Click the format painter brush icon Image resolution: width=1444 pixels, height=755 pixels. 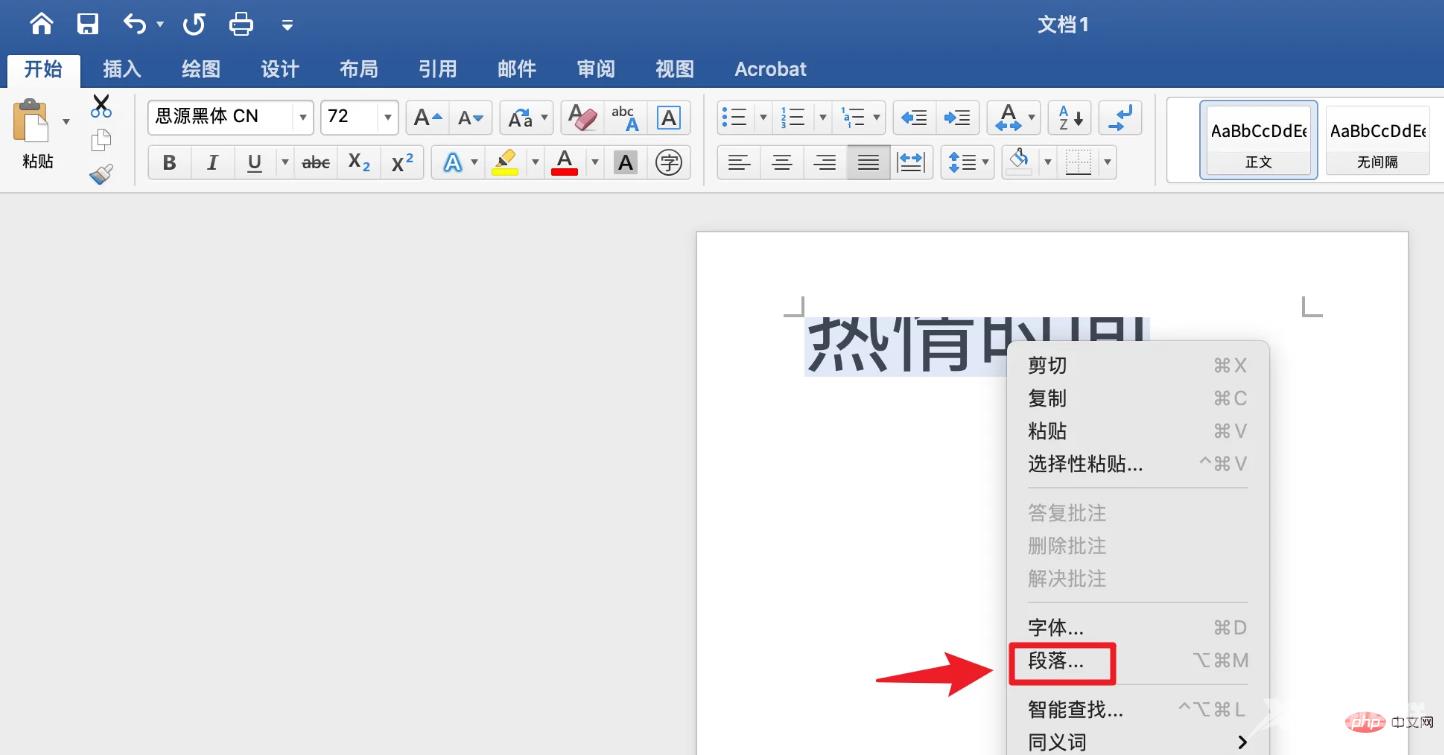[101, 175]
